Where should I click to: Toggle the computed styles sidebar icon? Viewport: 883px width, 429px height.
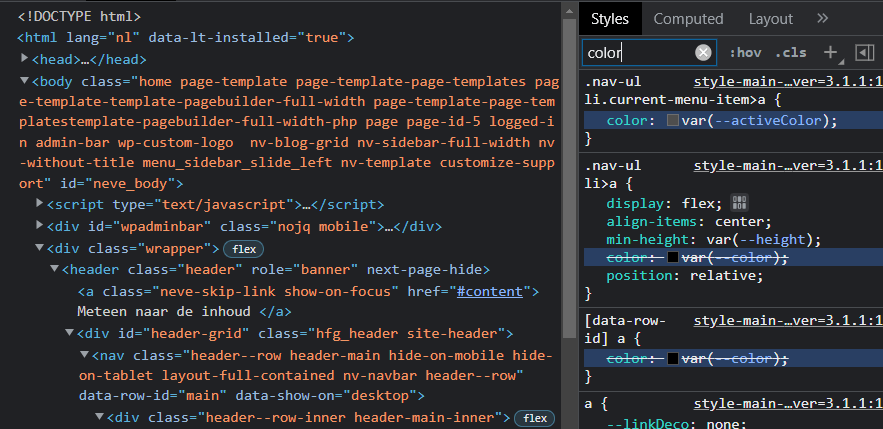click(864, 52)
